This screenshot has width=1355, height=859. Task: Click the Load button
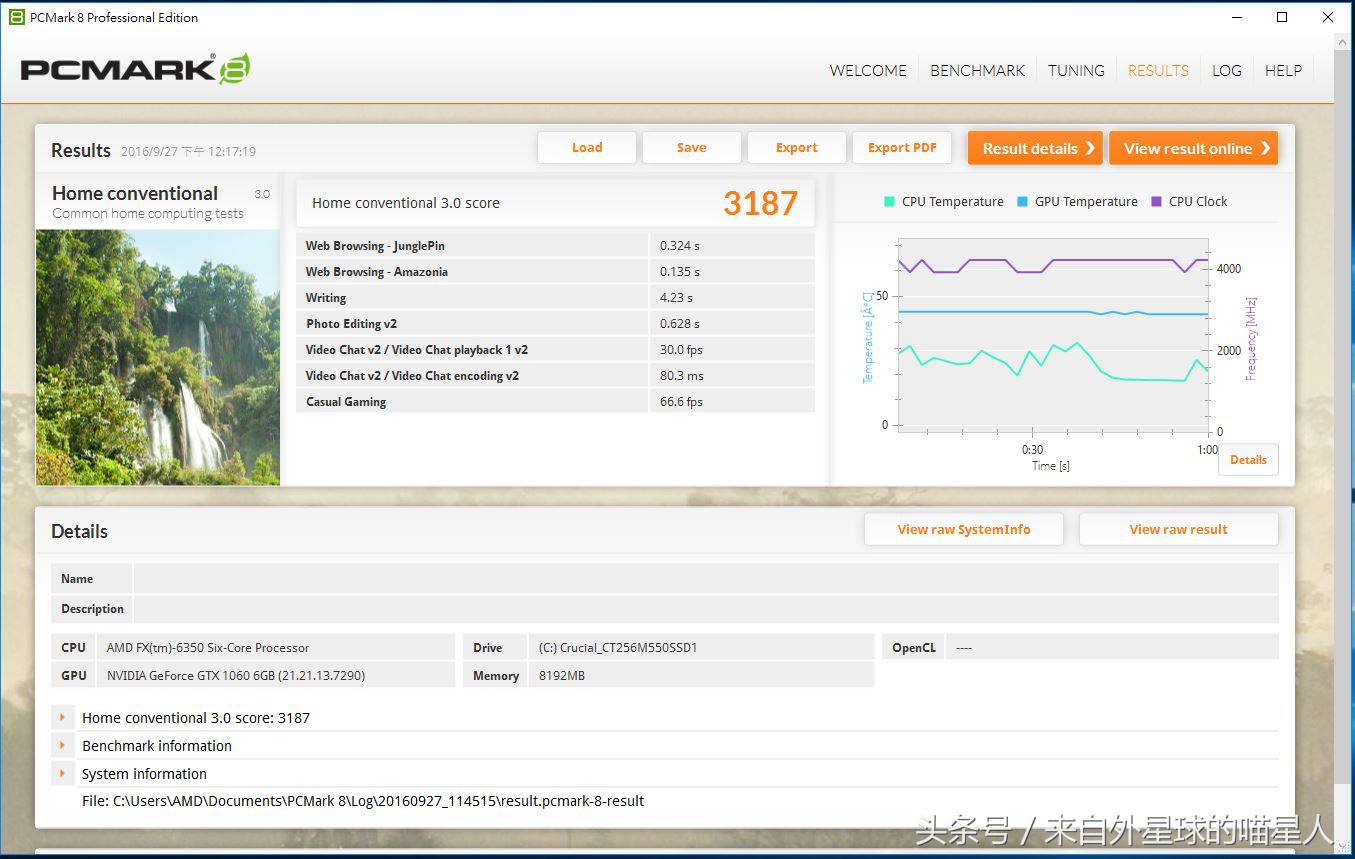pos(586,147)
